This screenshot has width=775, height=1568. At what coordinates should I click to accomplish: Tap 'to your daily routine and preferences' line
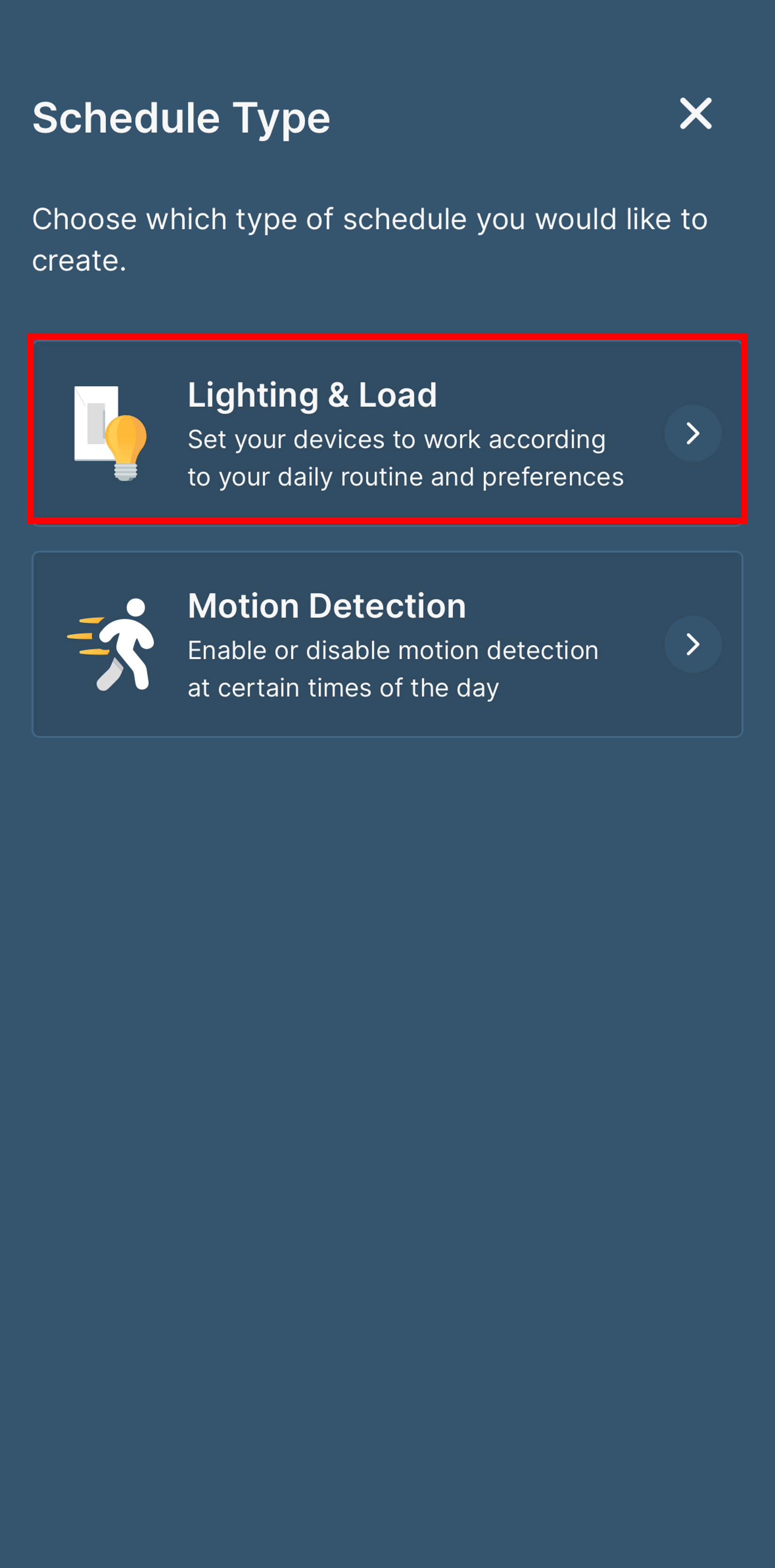point(405,477)
